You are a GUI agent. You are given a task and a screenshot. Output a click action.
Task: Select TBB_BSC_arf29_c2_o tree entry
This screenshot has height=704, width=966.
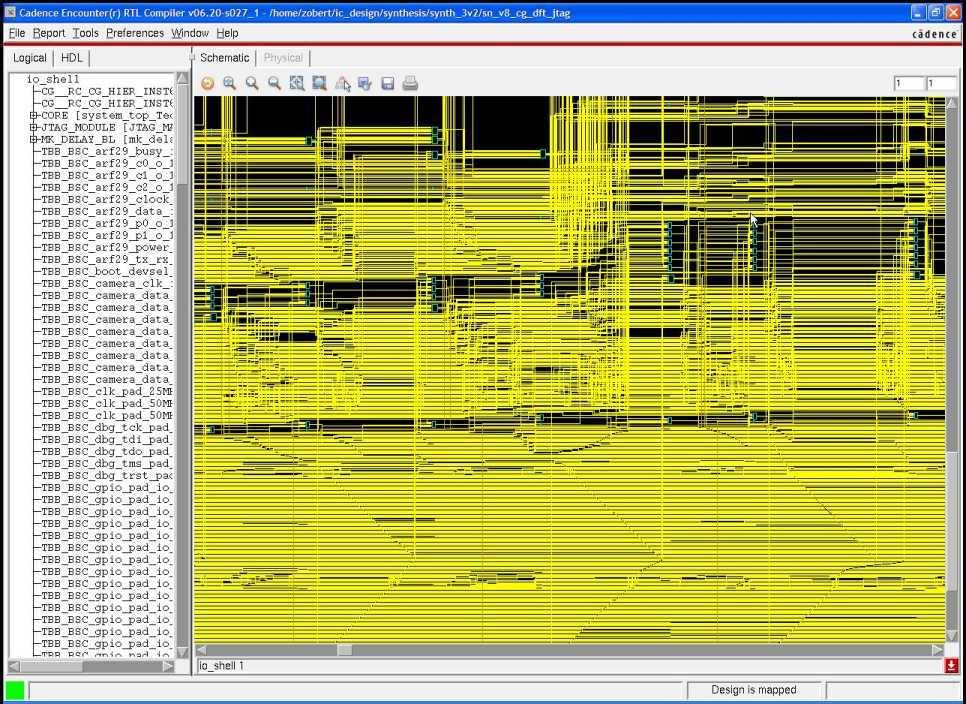tap(107, 187)
